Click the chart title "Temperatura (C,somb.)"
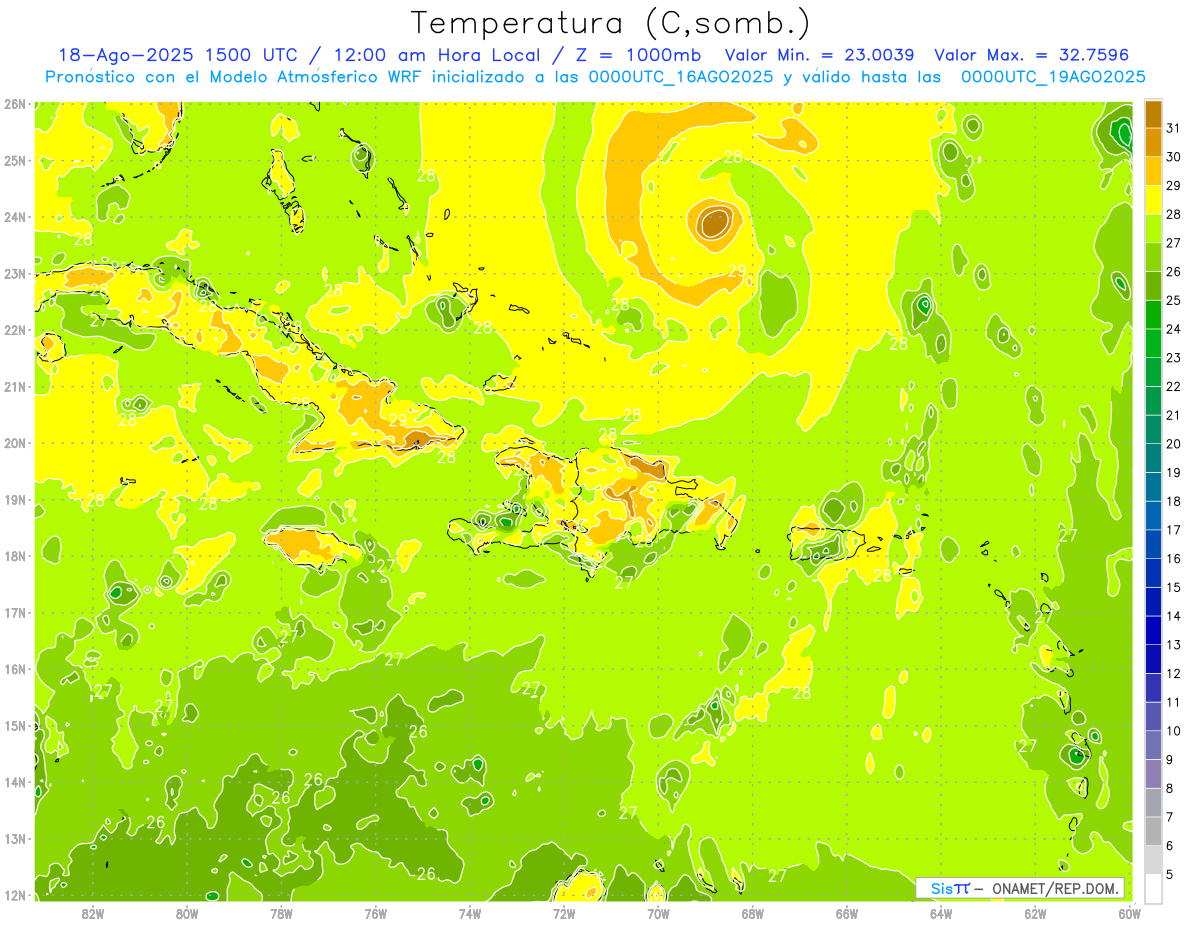The image size is (1200, 927). point(610,23)
